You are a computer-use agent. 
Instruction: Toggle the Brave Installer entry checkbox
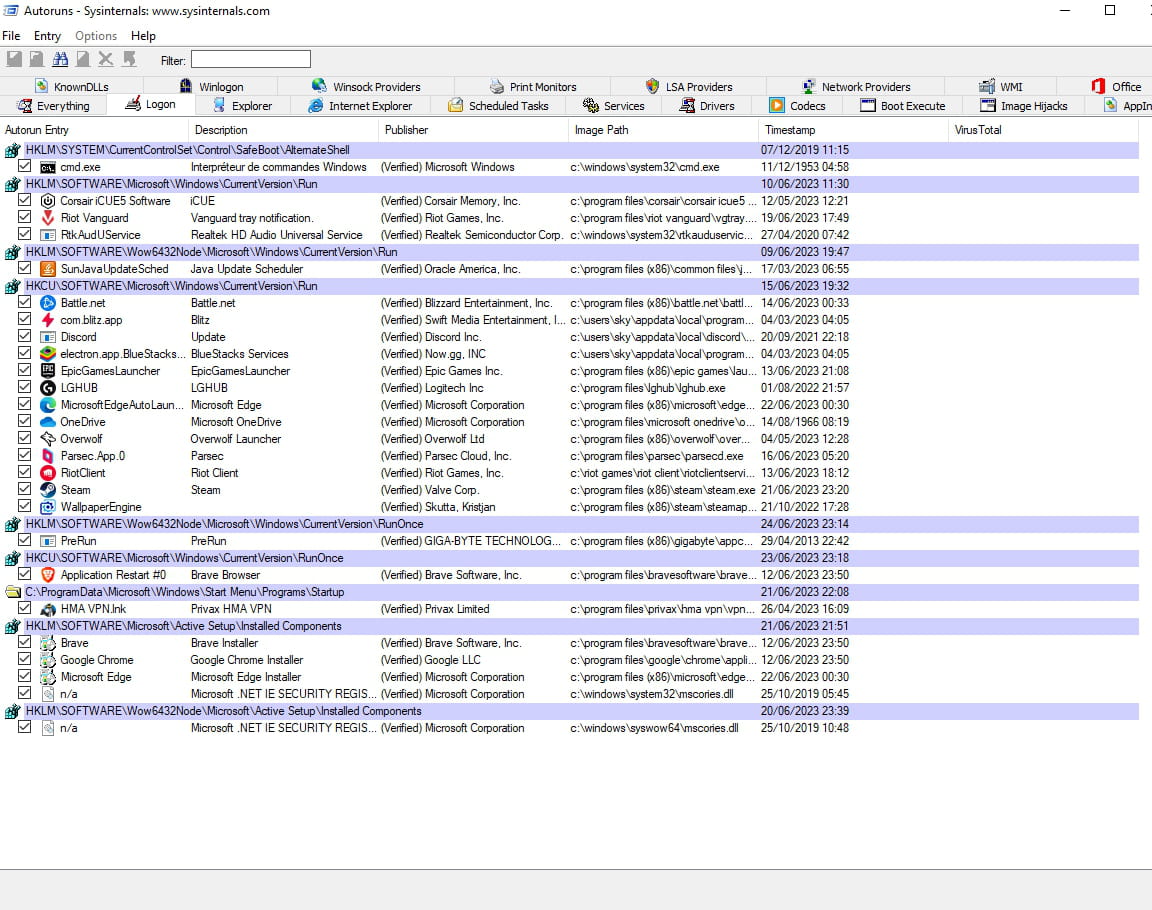(24, 642)
